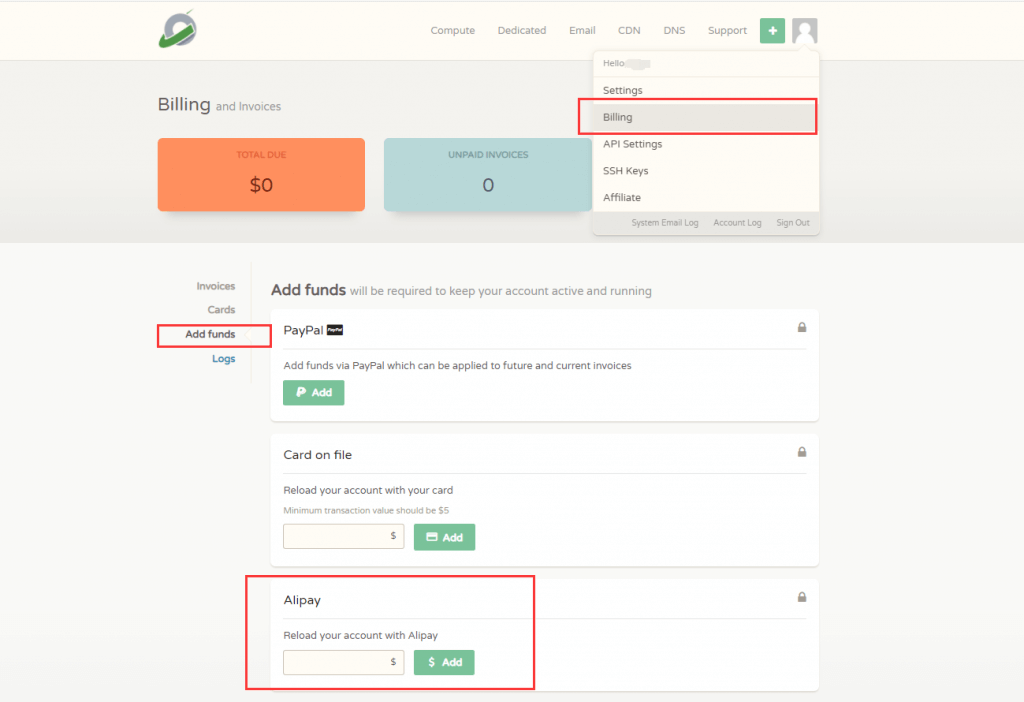This screenshot has height=702, width=1024.
Task: Click the 'Billing and Invoices' page heading
Action: (x=219, y=105)
